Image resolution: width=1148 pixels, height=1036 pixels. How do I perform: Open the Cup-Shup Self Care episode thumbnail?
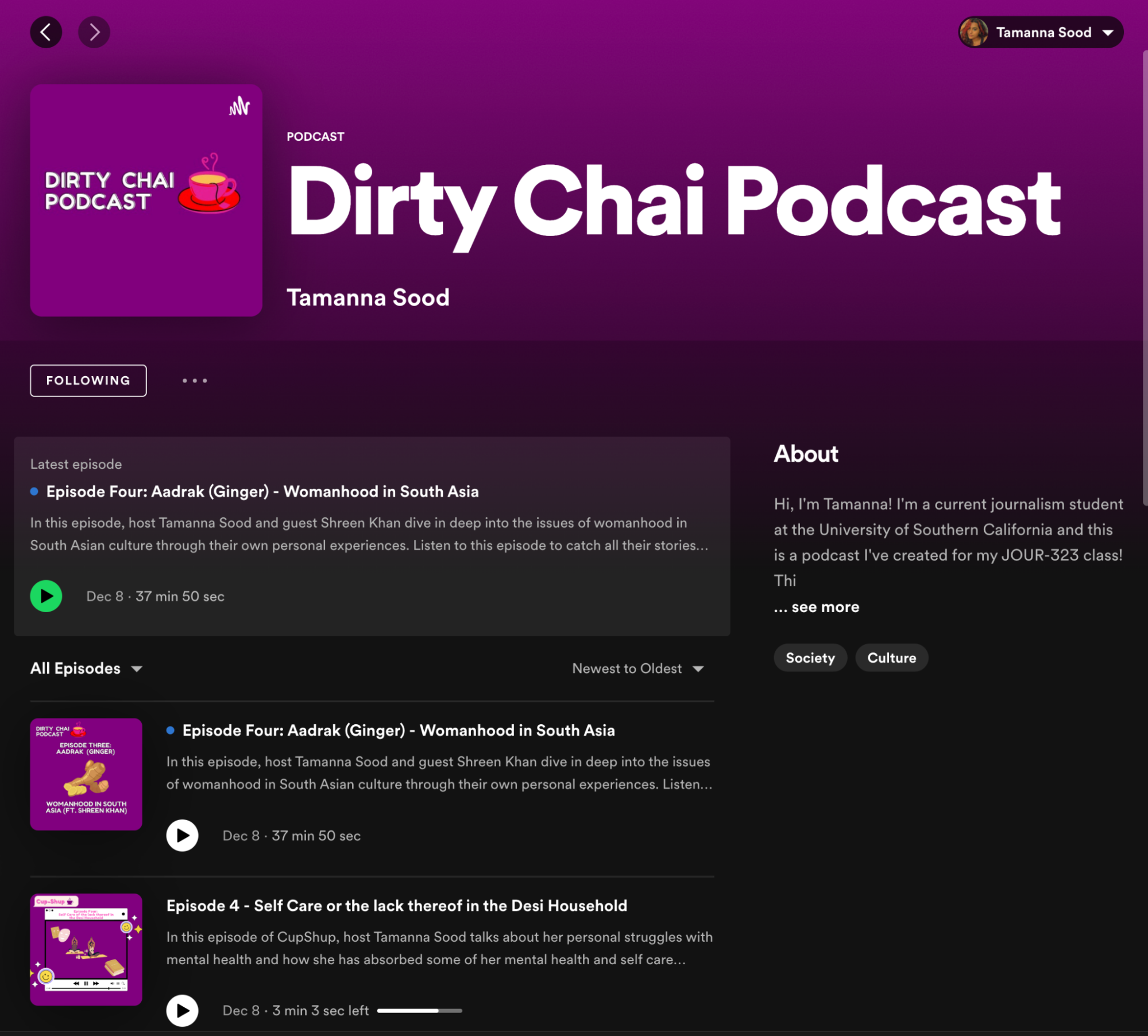(x=86, y=949)
